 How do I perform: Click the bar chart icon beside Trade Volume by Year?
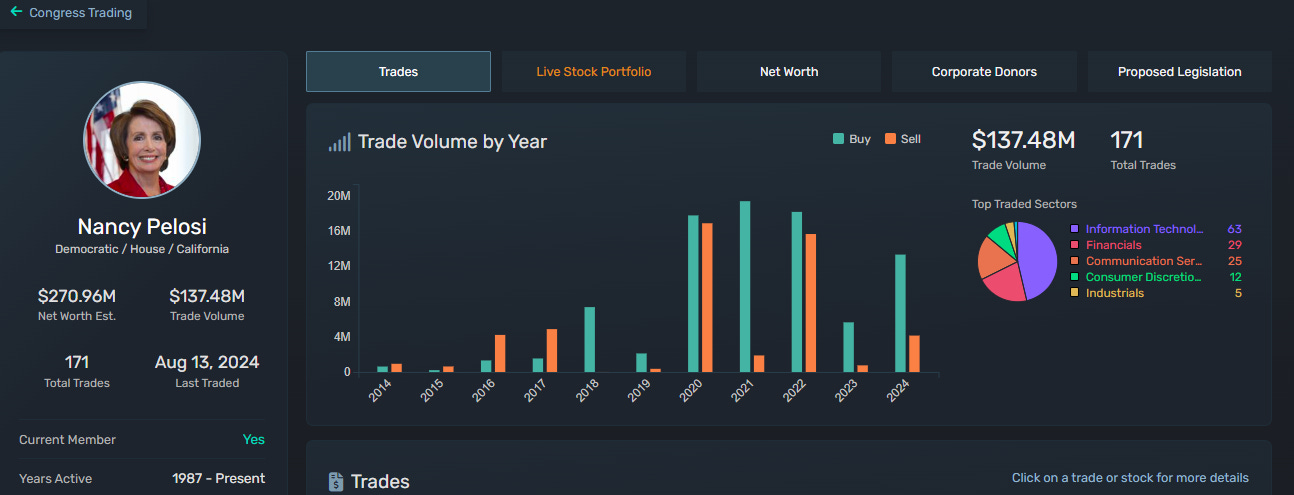coord(340,142)
